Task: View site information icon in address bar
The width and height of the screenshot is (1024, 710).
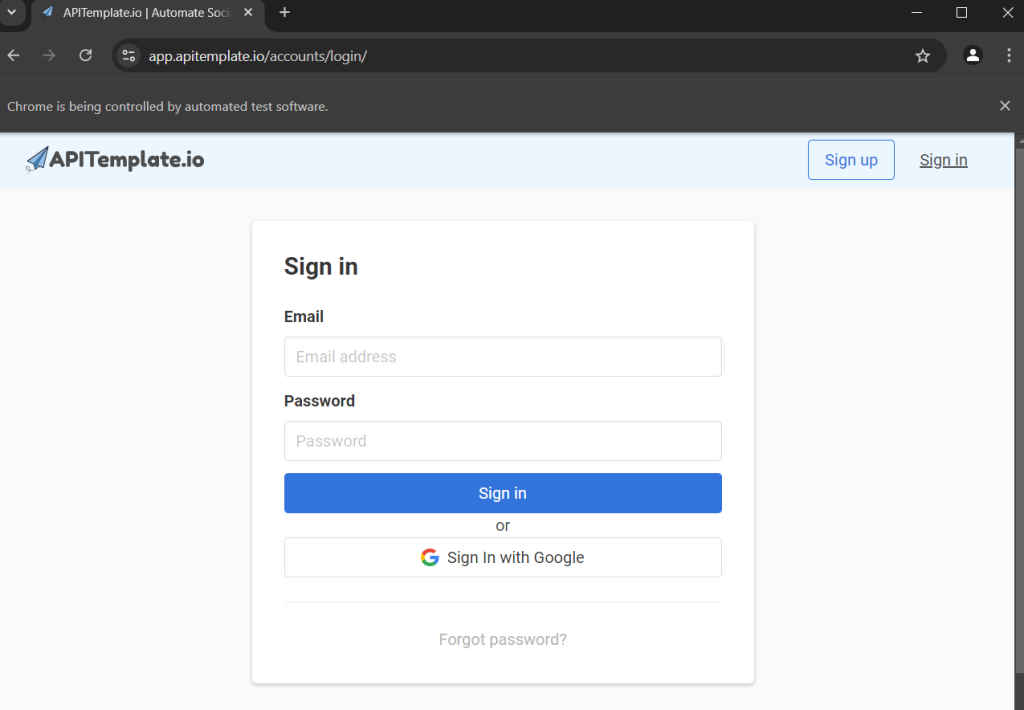Action: 129,56
